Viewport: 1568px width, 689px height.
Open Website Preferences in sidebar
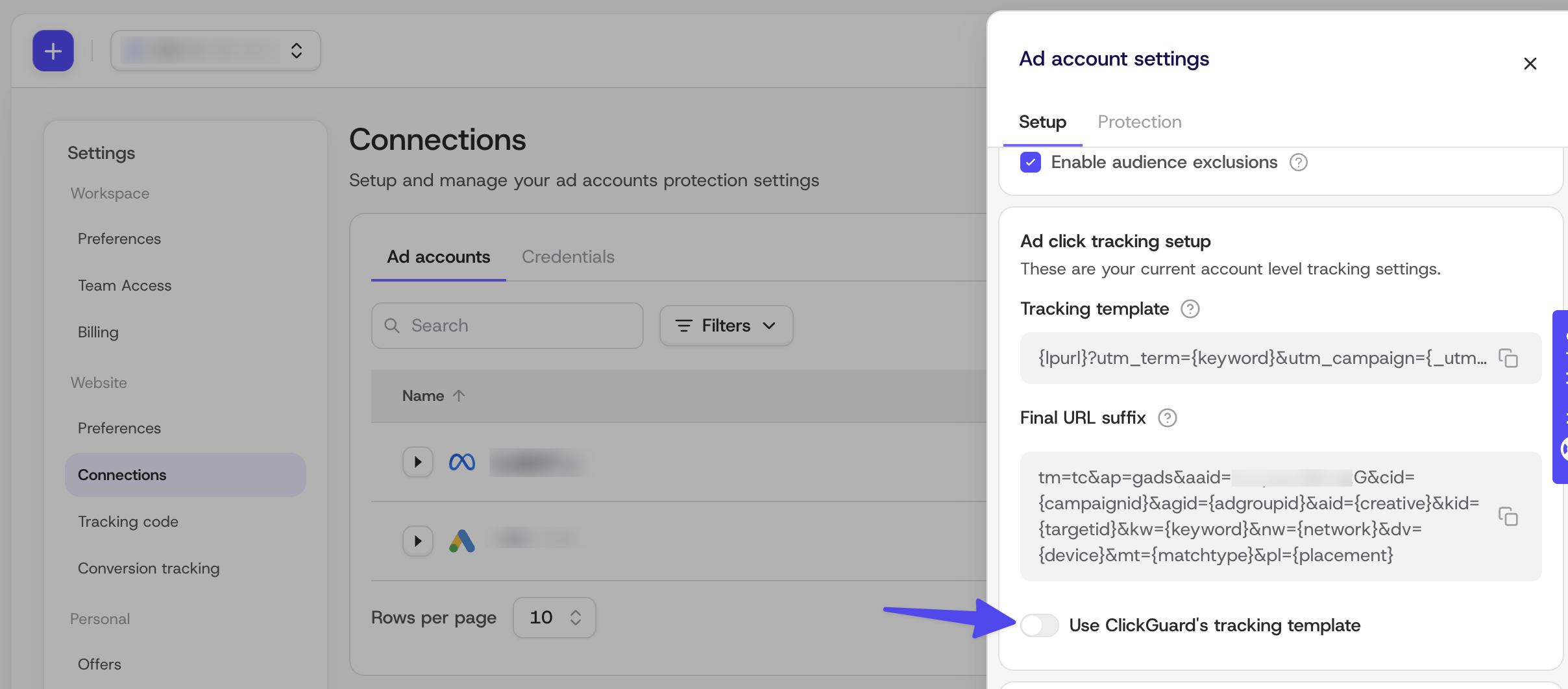pyautogui.click(x=119, y=428)
